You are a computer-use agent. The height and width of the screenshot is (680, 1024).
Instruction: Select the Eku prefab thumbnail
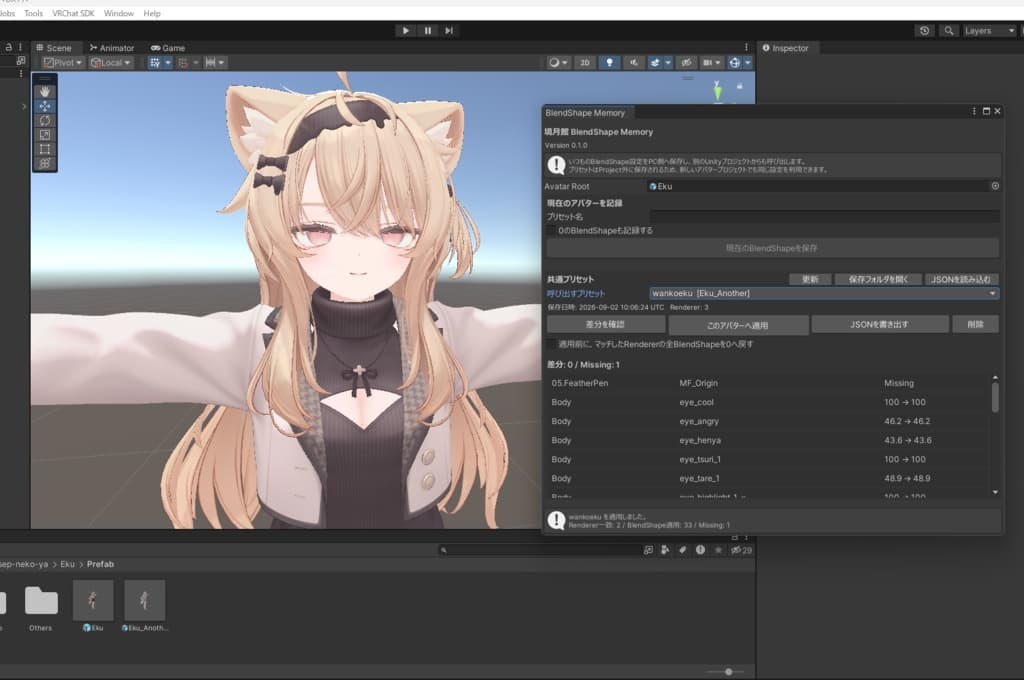(93, 600)
